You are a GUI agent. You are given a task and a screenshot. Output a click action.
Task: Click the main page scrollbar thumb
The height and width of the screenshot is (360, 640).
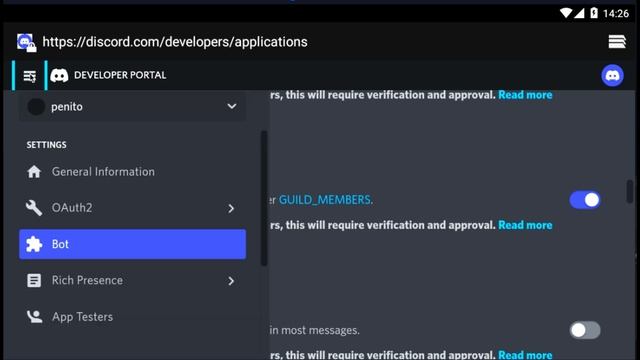630,191
